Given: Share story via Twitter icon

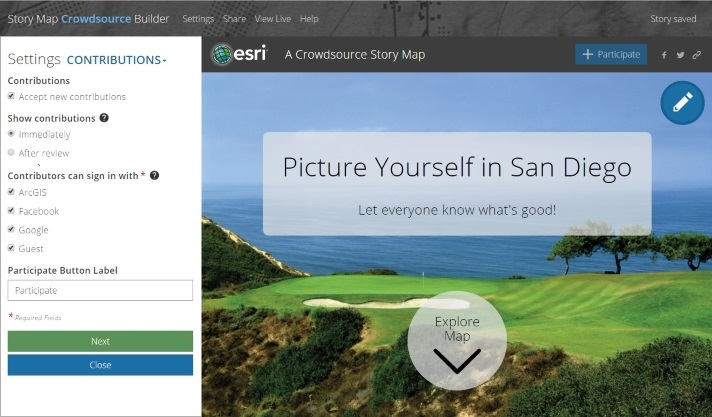Looking at the screenshot, I should pyautogui.click(x=680, y=55).
